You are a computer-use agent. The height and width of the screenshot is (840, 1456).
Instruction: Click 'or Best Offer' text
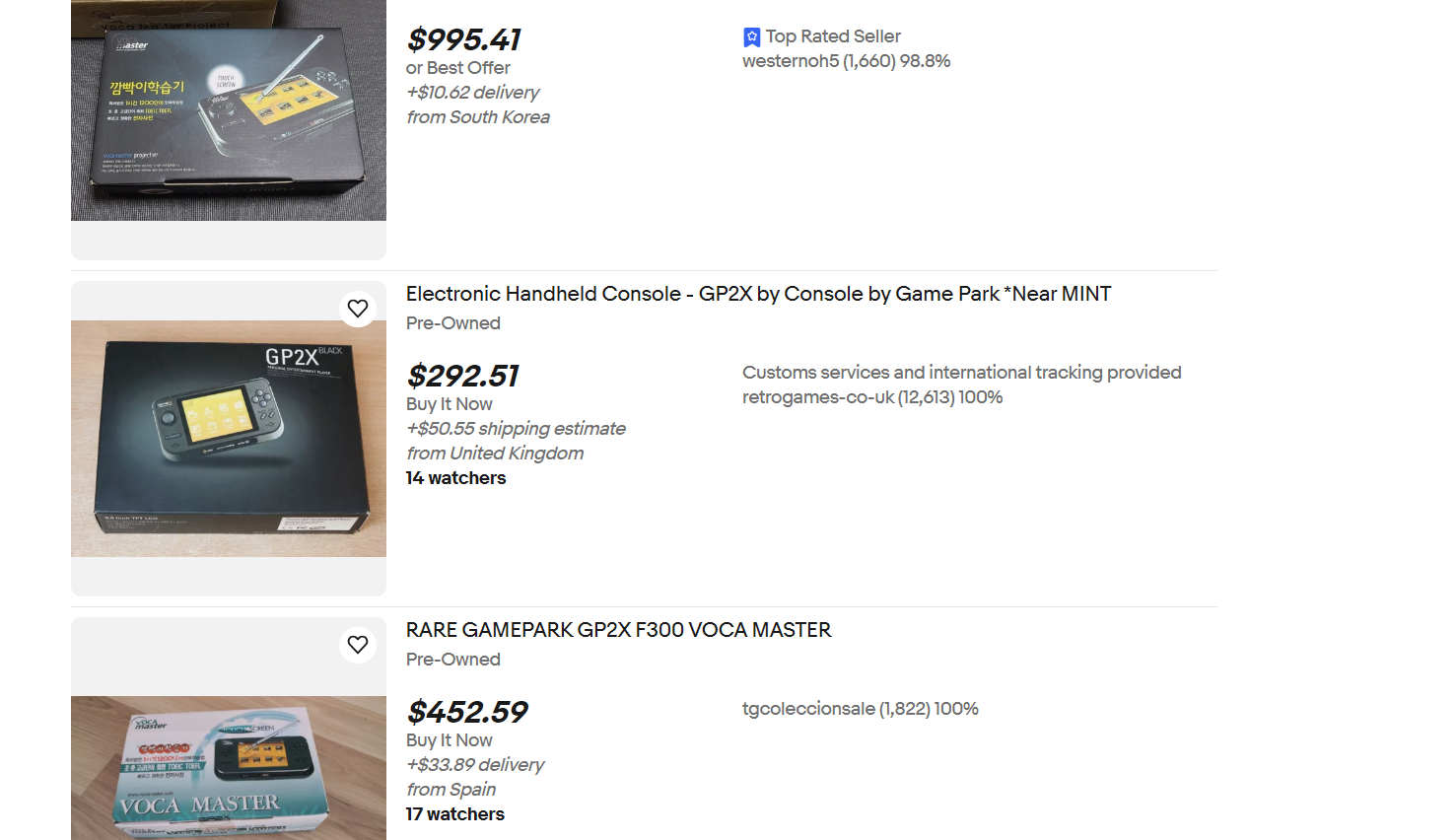(457, 68)
